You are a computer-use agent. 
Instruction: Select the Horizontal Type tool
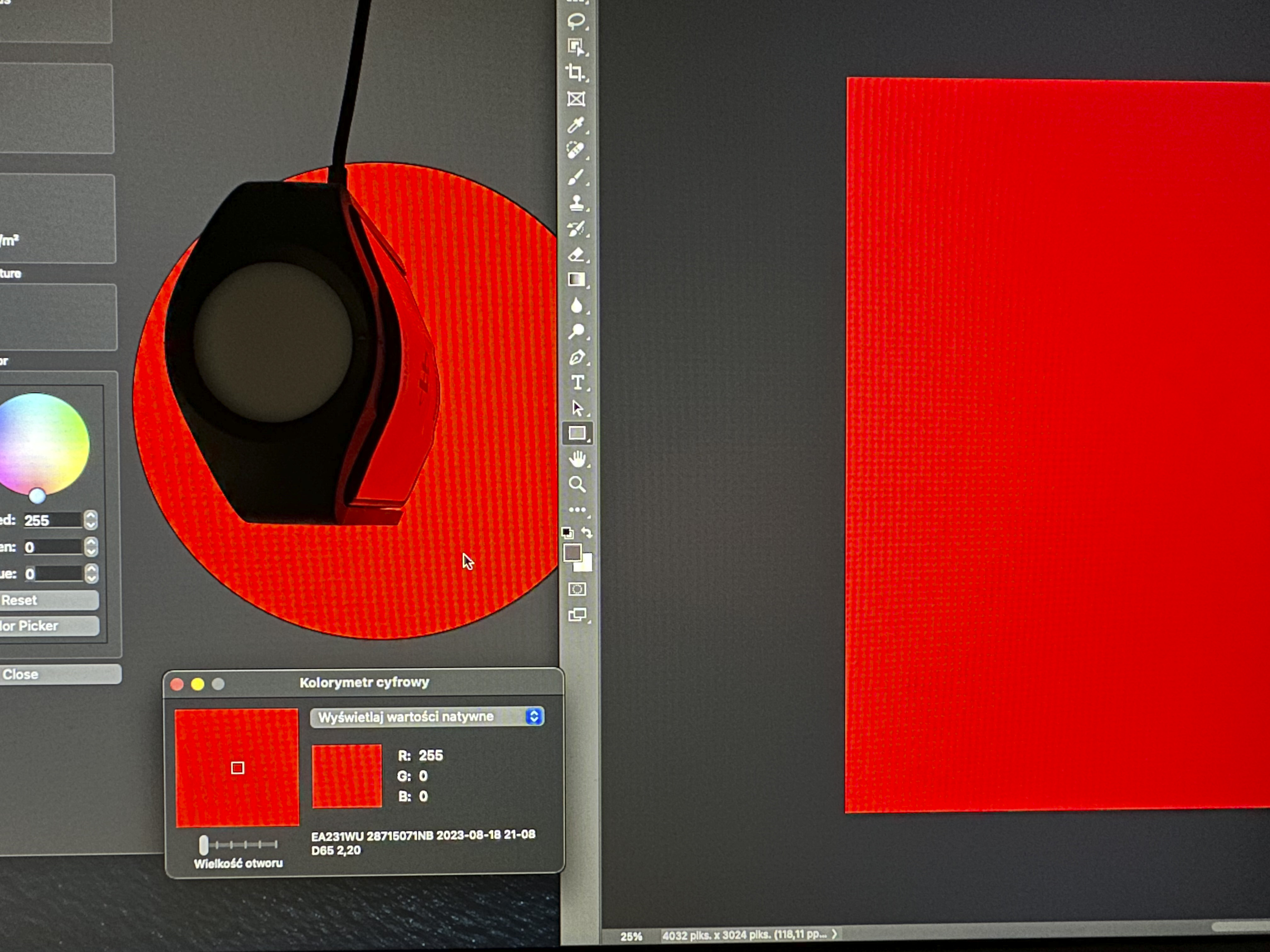(578, 383)
